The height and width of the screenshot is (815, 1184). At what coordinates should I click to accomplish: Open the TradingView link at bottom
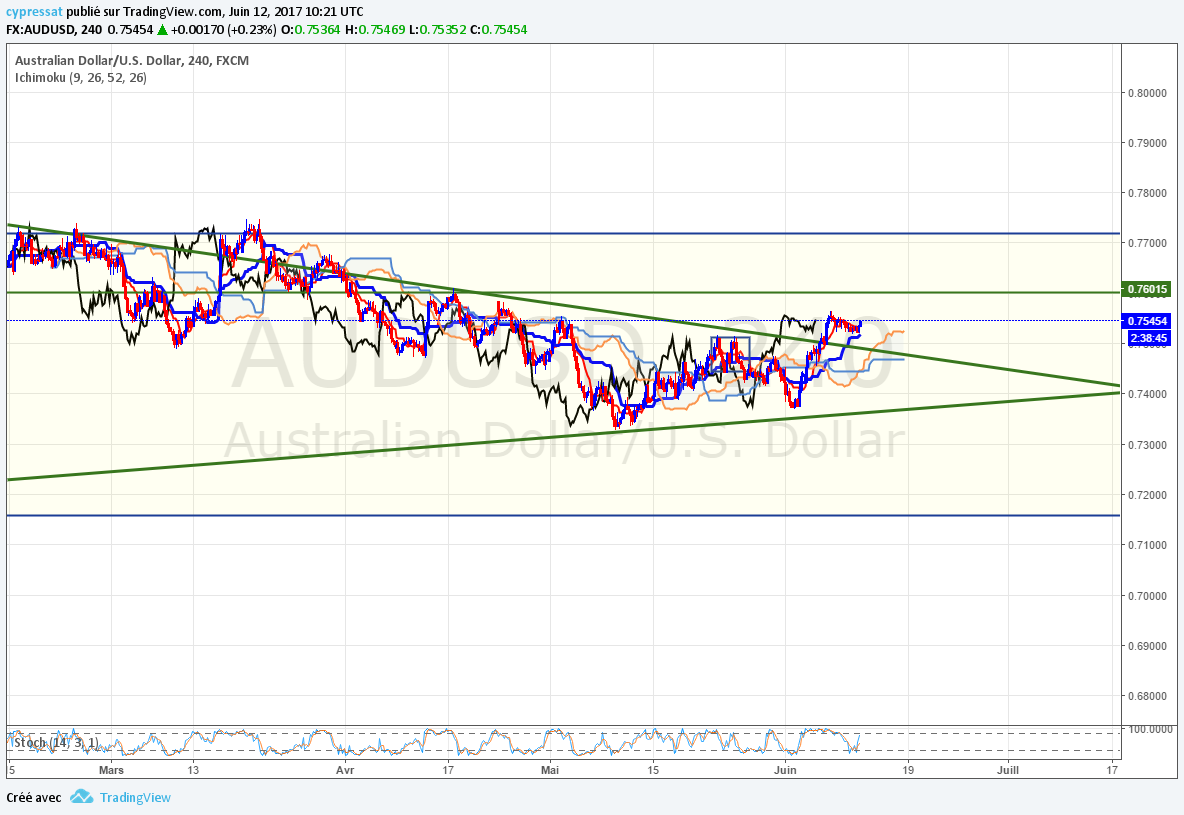click(x=135, y=798)
